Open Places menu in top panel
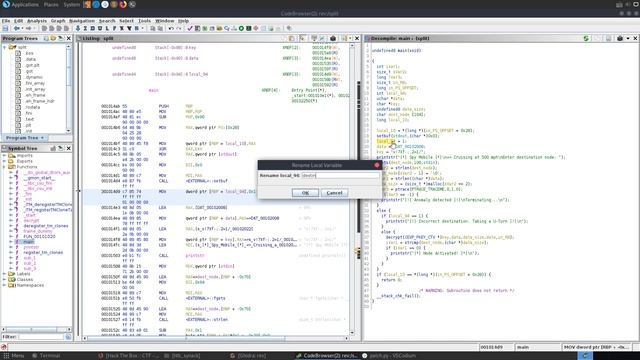The height and width of the screenshot is (360, 640). 51,4
